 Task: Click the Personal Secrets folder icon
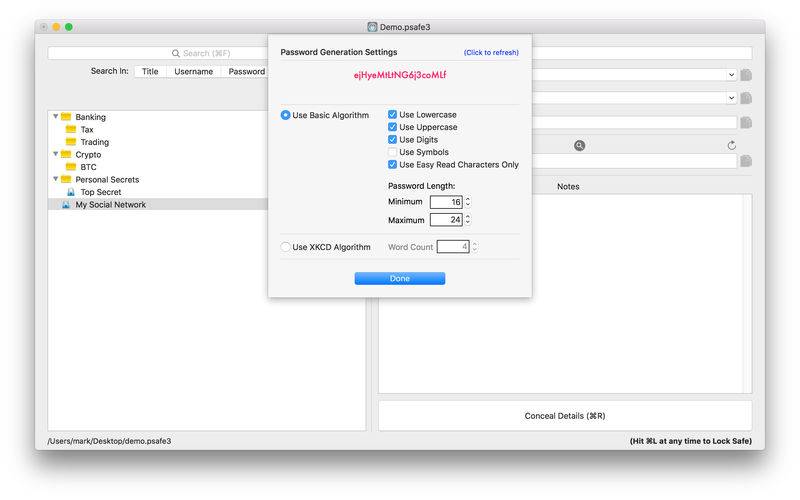pos(66,179)
